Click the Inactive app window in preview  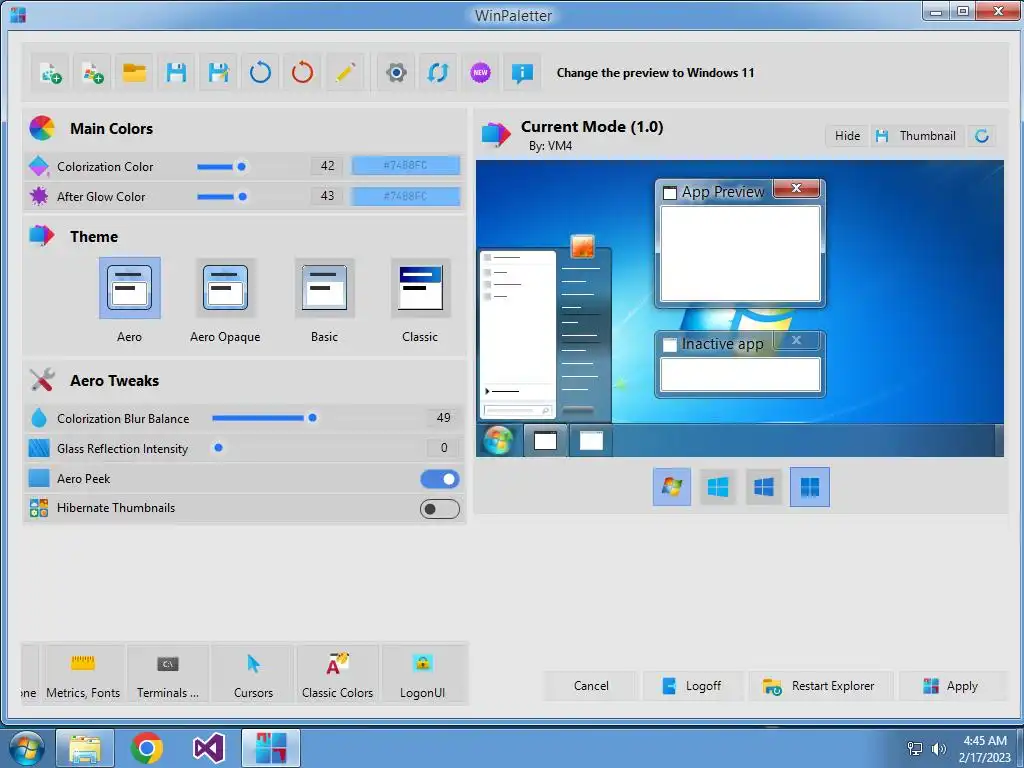coord(740,364)
